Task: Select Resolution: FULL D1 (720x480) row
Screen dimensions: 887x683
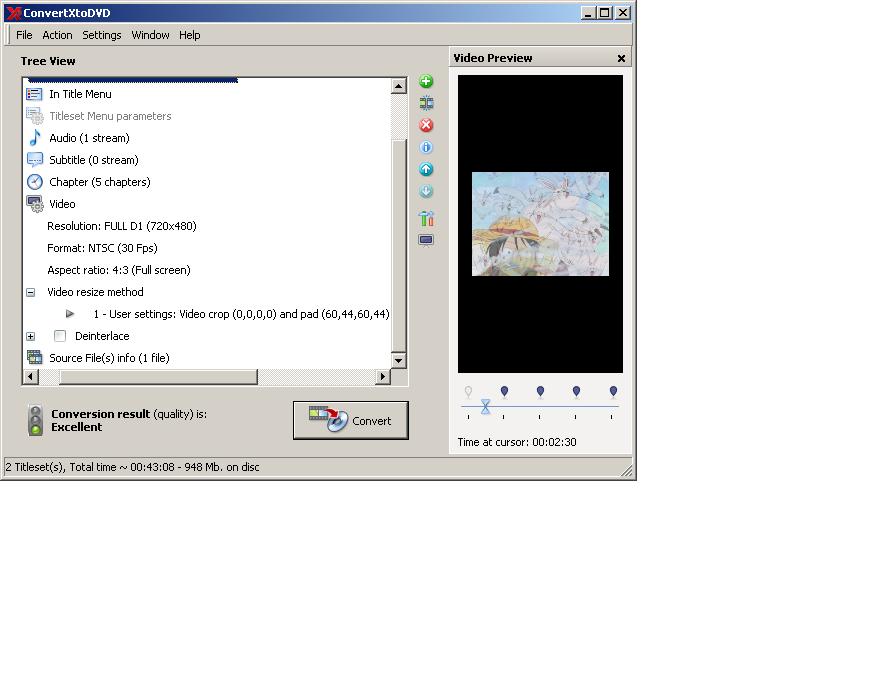Action: pyautogui.click(x=122, y=226)
